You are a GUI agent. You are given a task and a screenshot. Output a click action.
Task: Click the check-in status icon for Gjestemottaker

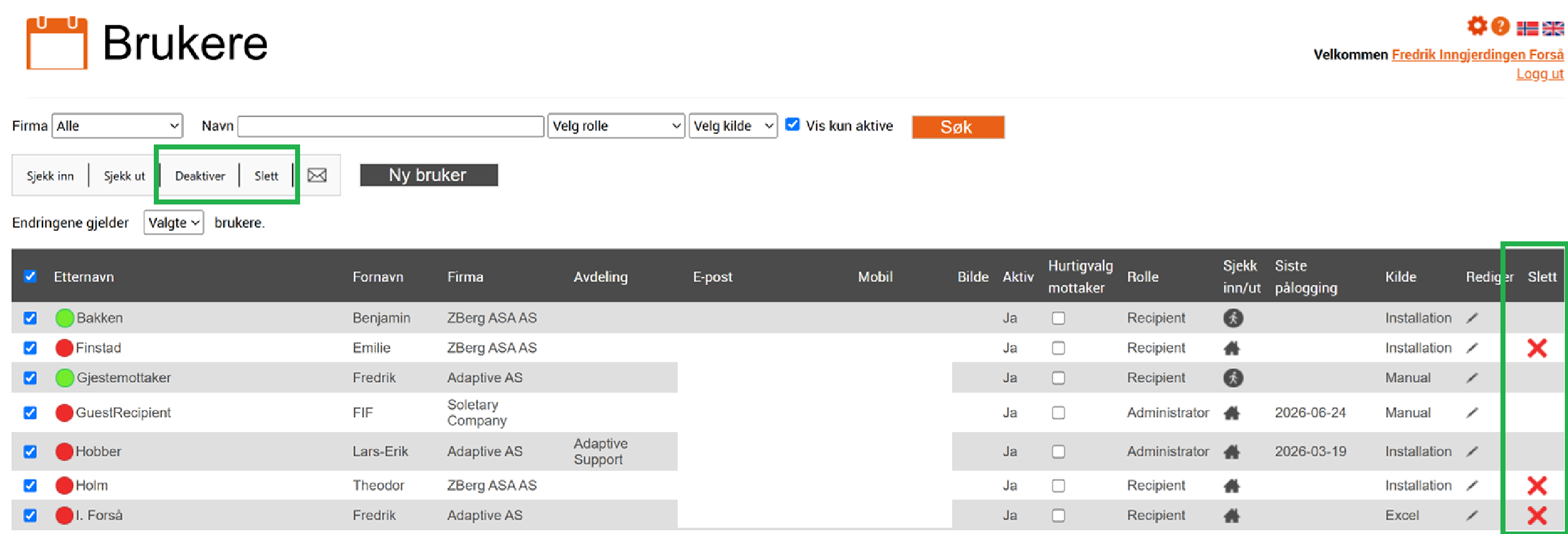[x=1233, y=378]
